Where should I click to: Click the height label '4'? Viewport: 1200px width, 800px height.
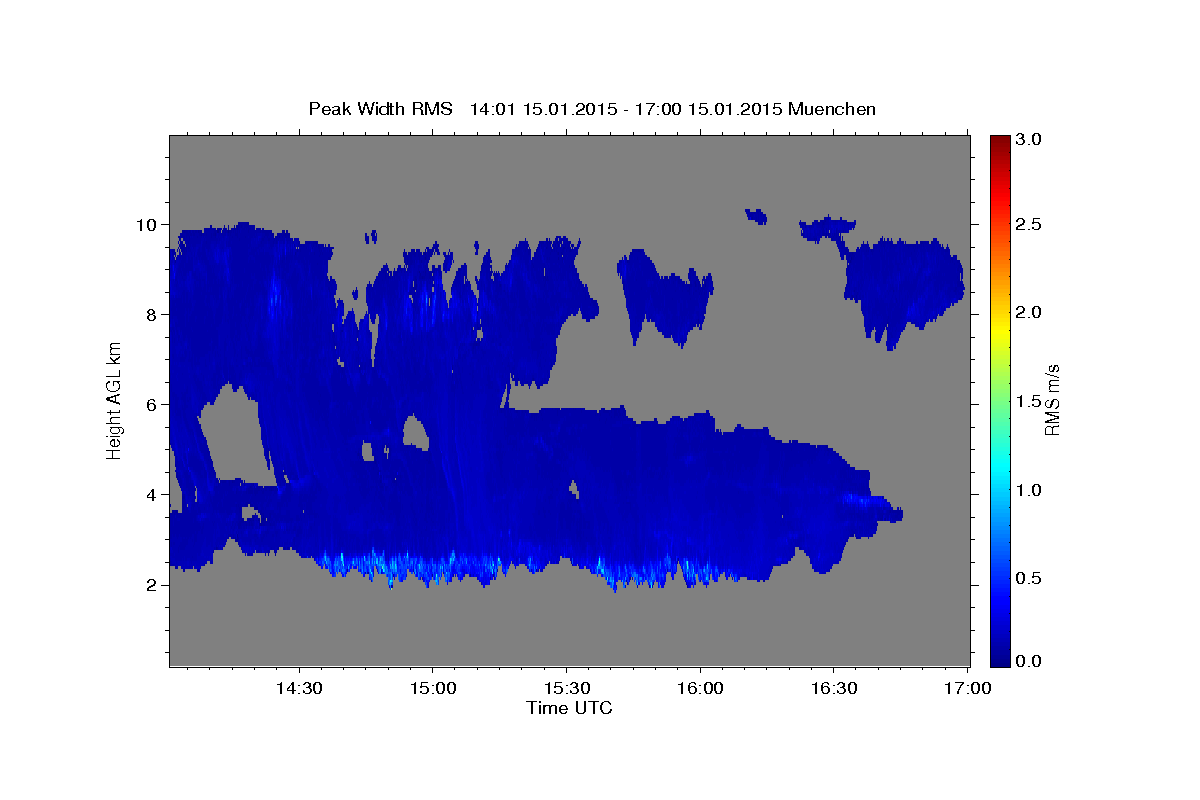[153, 494]
